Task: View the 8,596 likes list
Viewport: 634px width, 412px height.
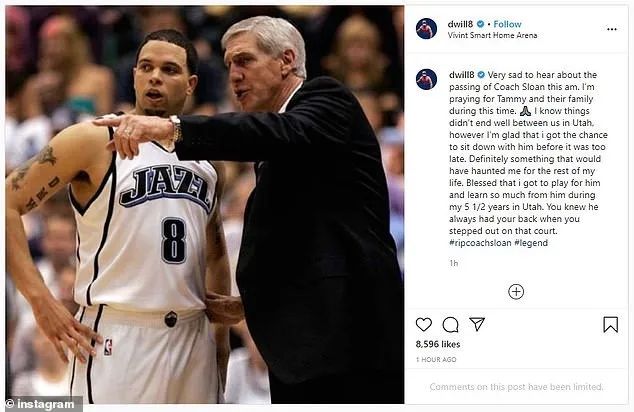Action: (x=438, y=344)
